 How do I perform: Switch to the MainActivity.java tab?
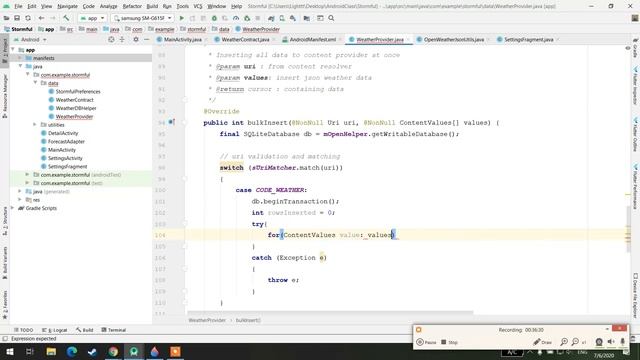tap(180, 40)
